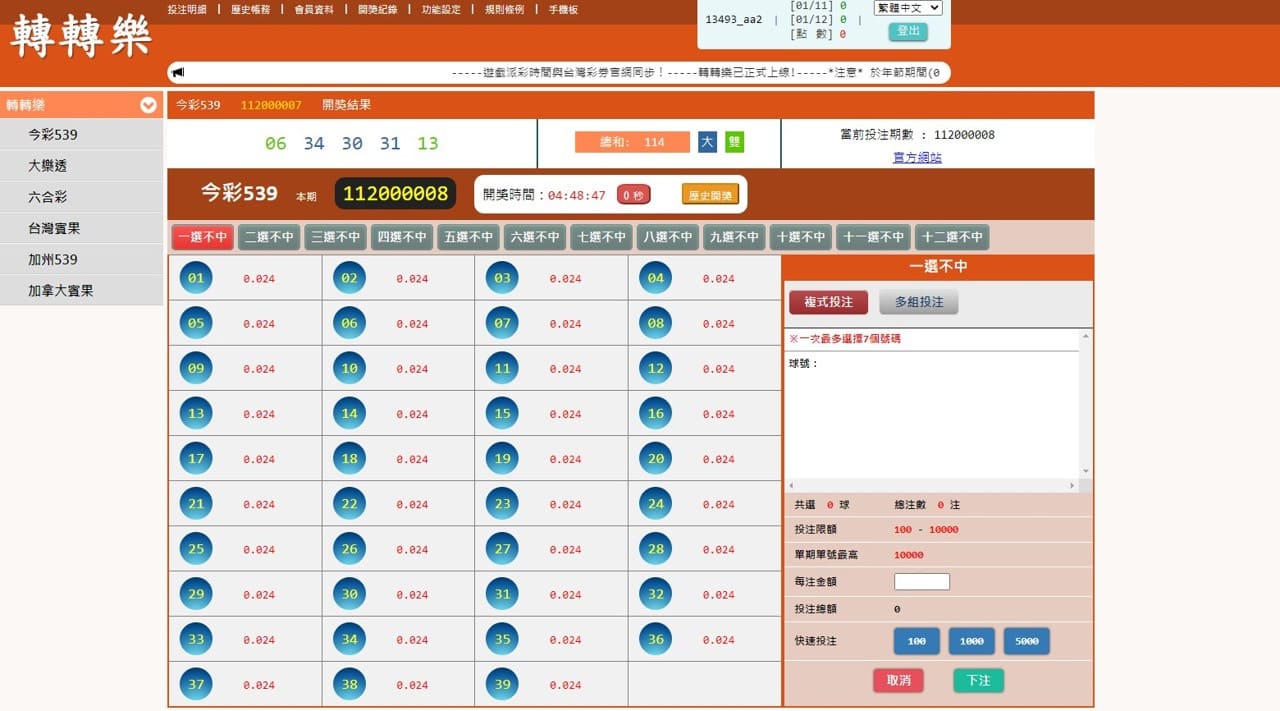
Task: Pick ball 12
Action: click(x=655, y=368)
